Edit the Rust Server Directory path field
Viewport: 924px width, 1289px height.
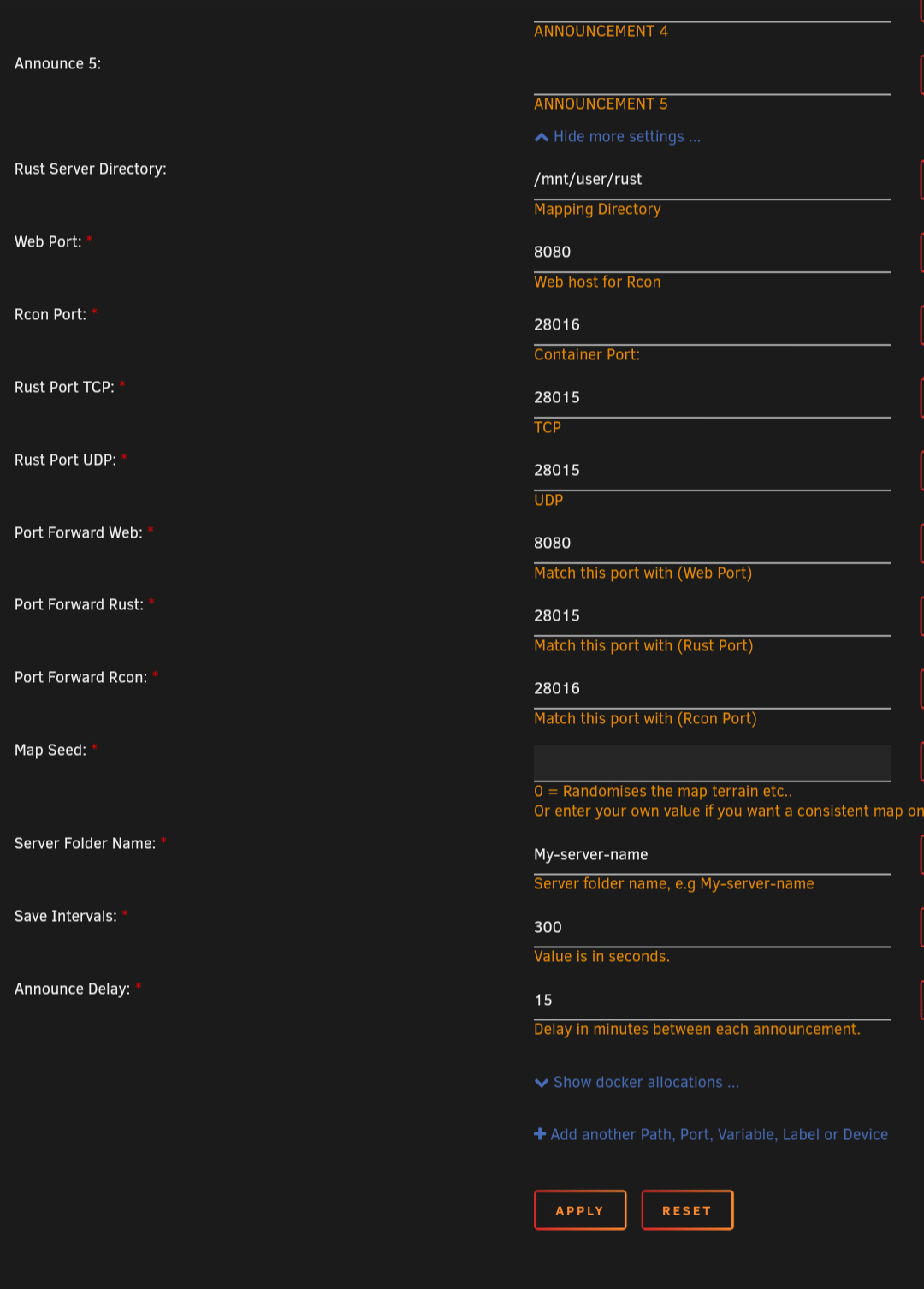pos(713,179)
